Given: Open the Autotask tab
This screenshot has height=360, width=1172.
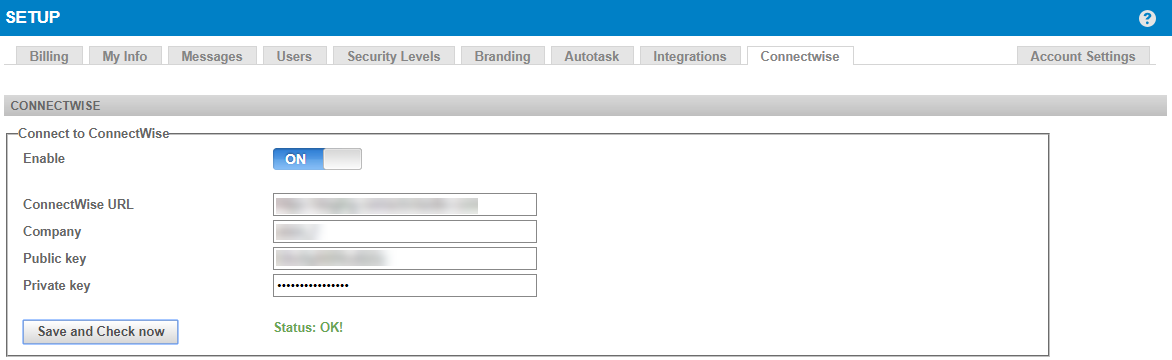Looking at the screenshot, I should click(592, 56).
